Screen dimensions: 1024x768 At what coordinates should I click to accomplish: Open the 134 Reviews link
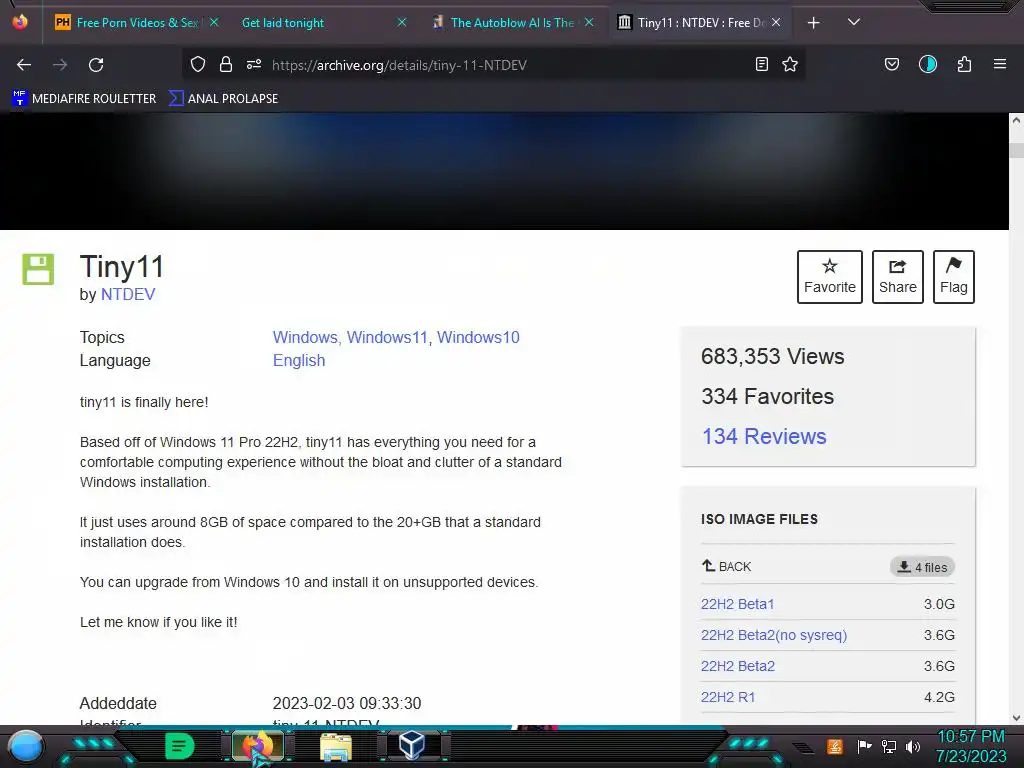point(764,436)
